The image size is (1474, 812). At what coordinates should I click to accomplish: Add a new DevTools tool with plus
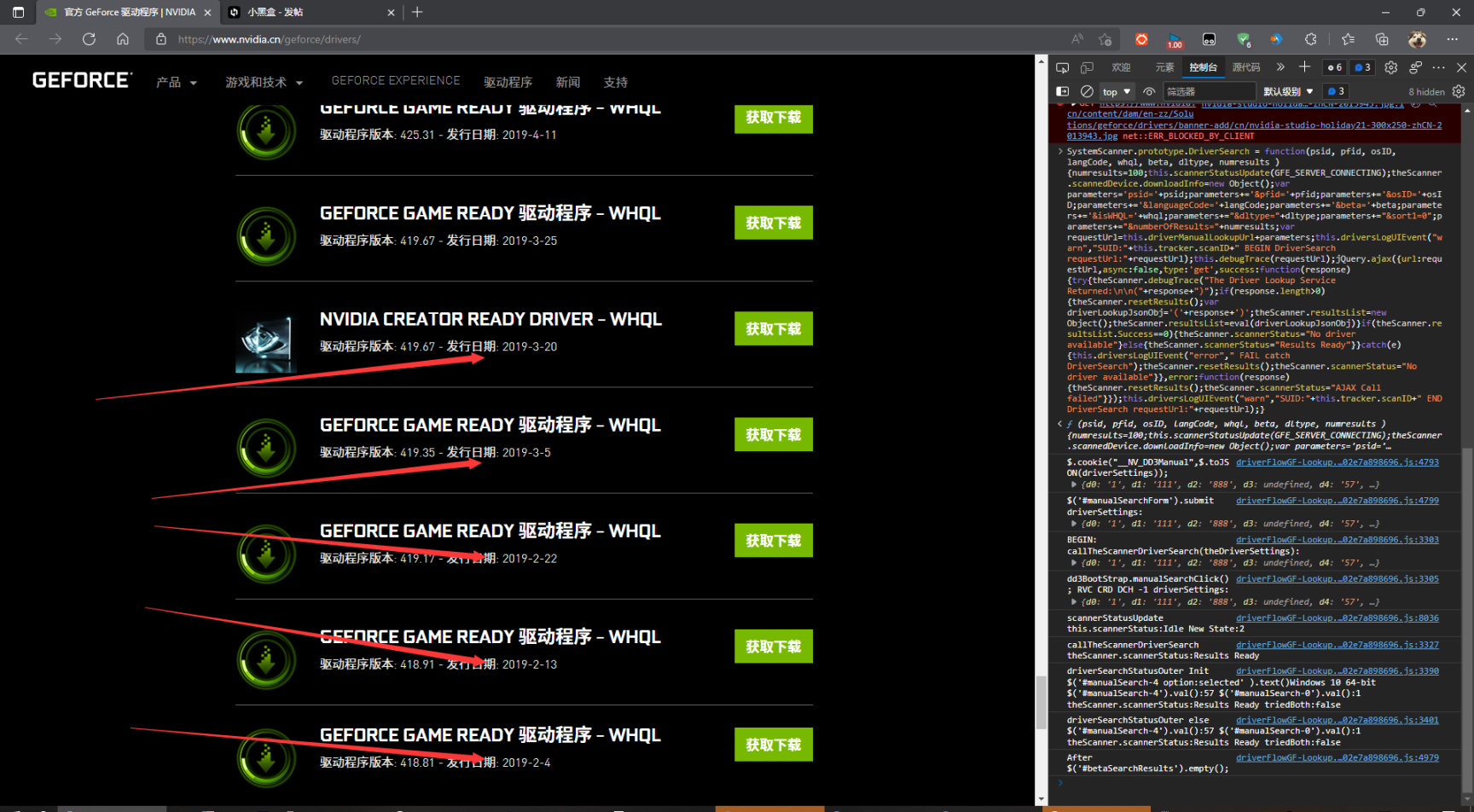[1304, 67]
